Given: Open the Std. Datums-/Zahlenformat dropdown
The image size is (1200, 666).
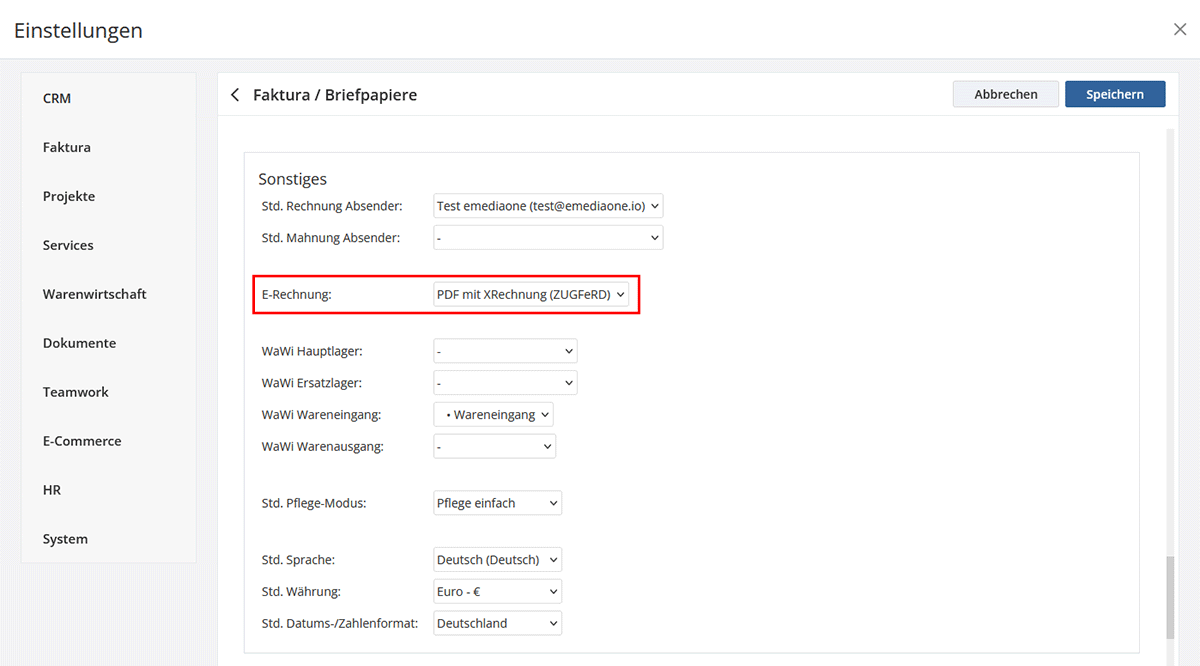Looking at the screenshot, I should (x=497, y=624).
